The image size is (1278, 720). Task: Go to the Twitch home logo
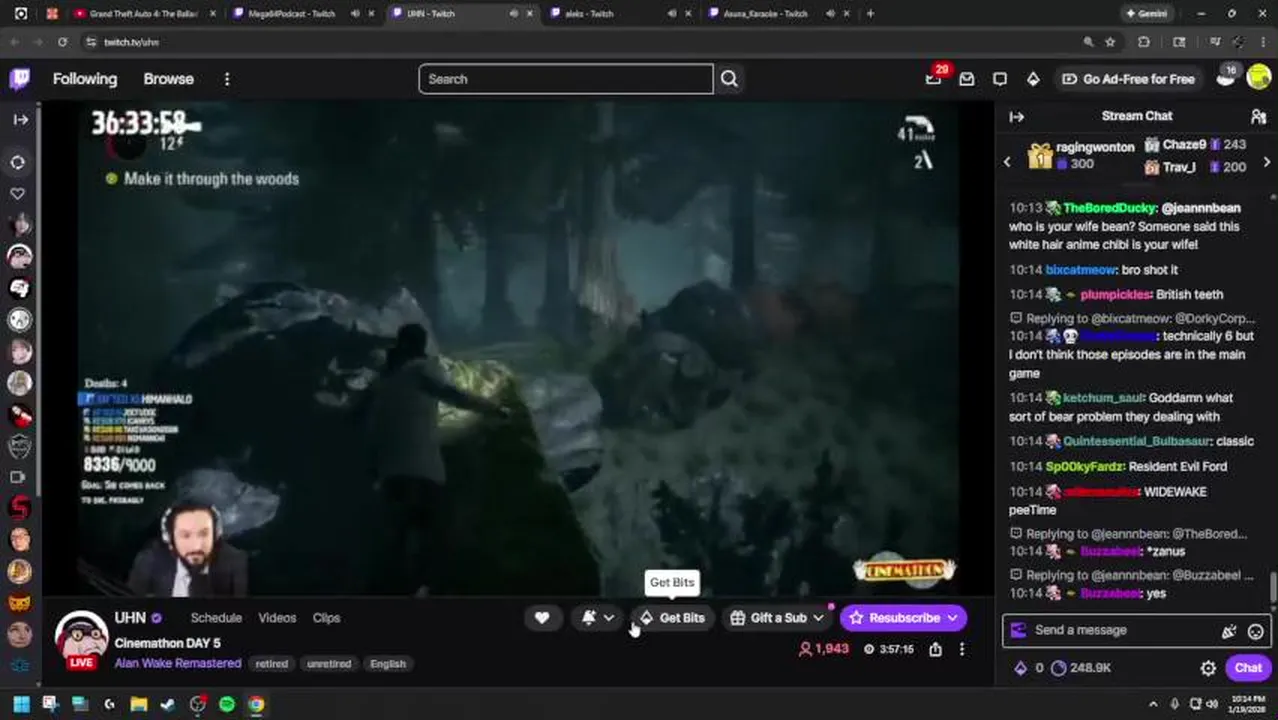tap(20, 79)
